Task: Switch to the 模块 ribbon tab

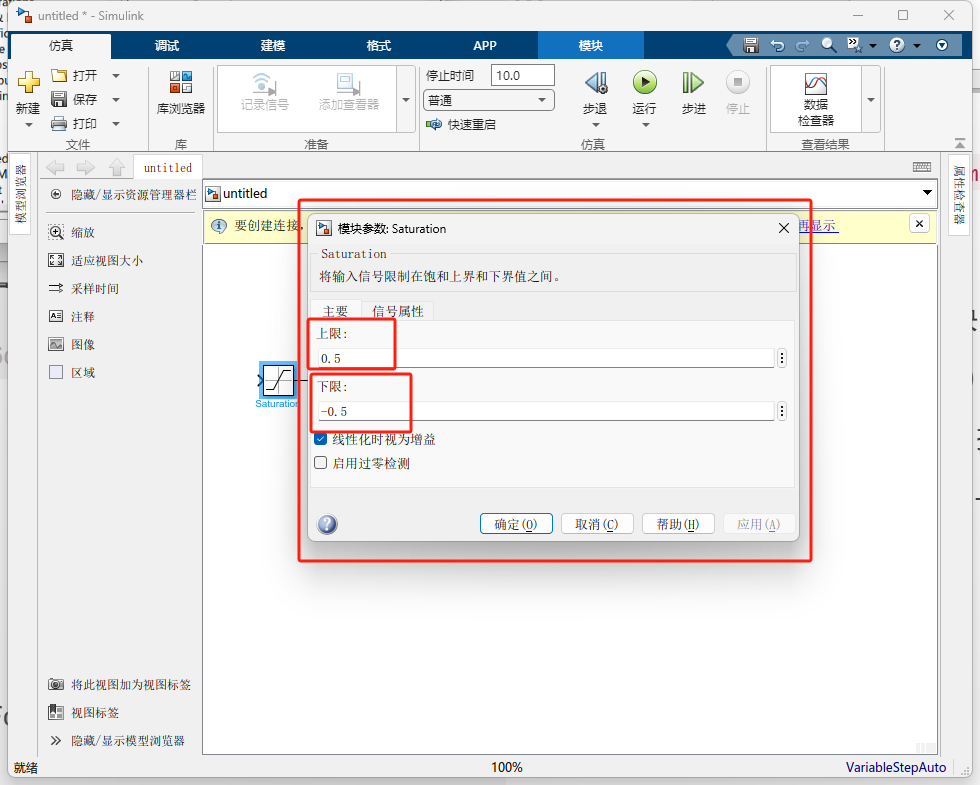Action: (591, 46)
